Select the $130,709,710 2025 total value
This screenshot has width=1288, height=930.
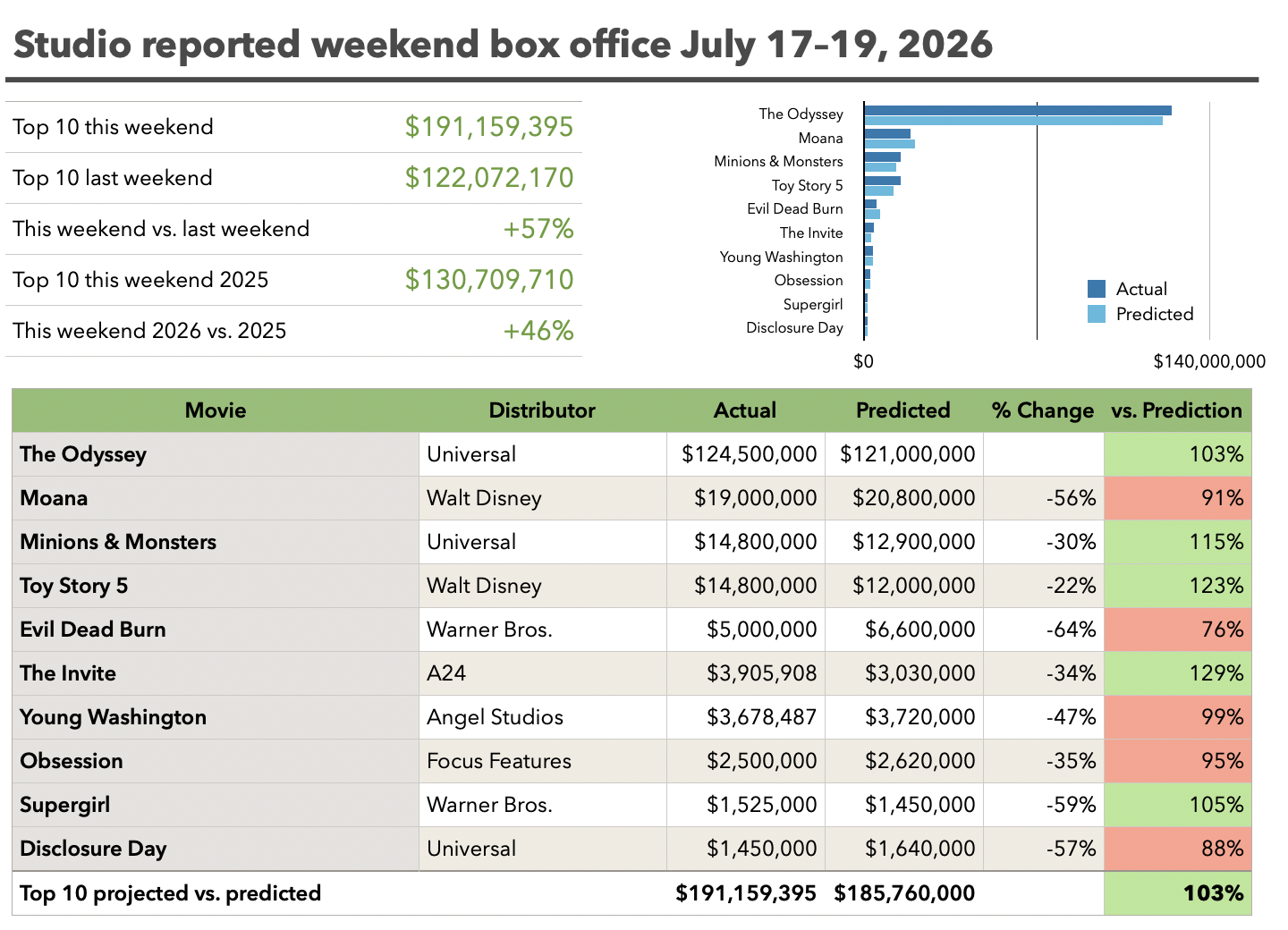[x=489, y=280]
